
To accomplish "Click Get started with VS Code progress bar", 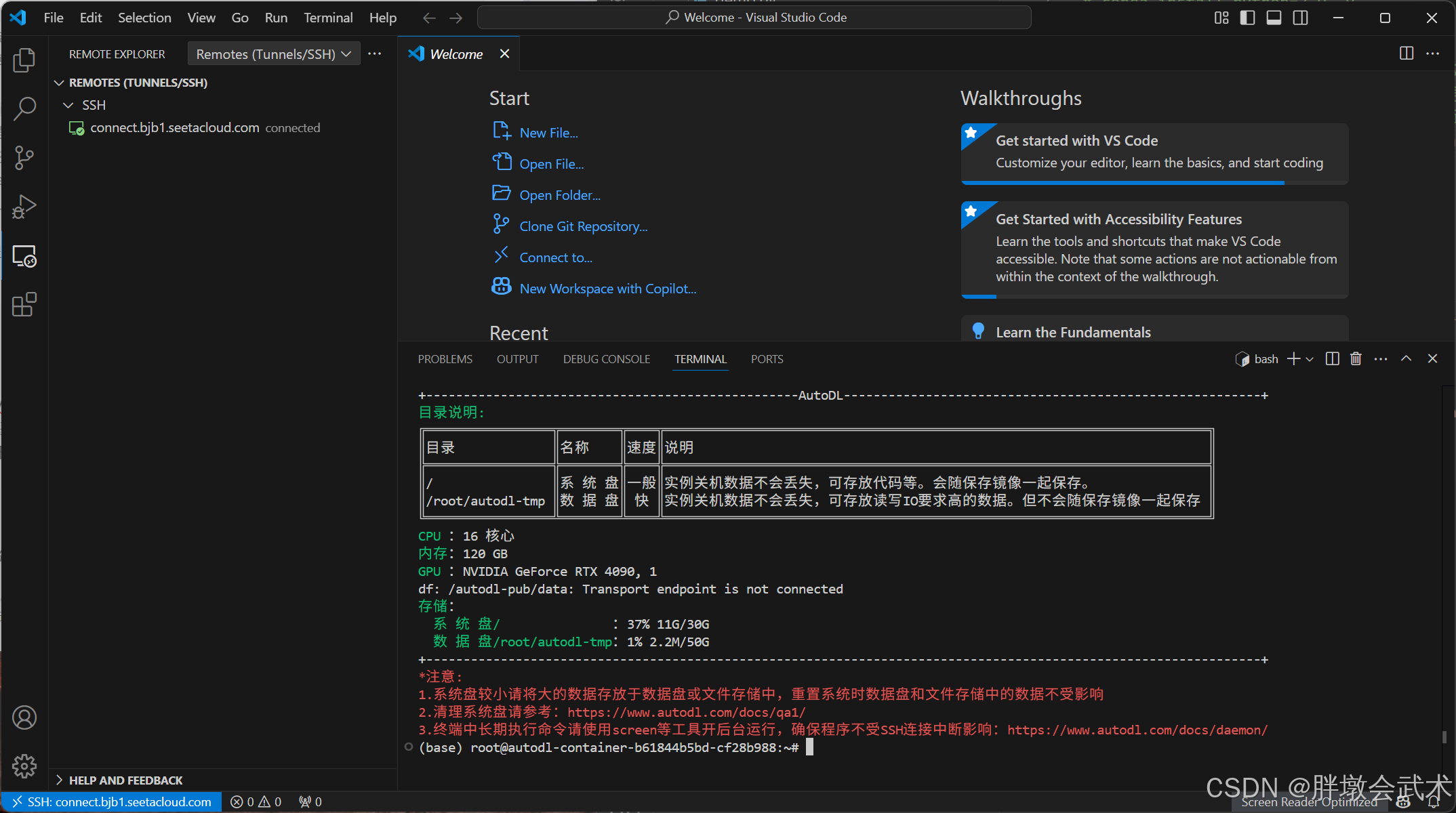I will 1123,182.
